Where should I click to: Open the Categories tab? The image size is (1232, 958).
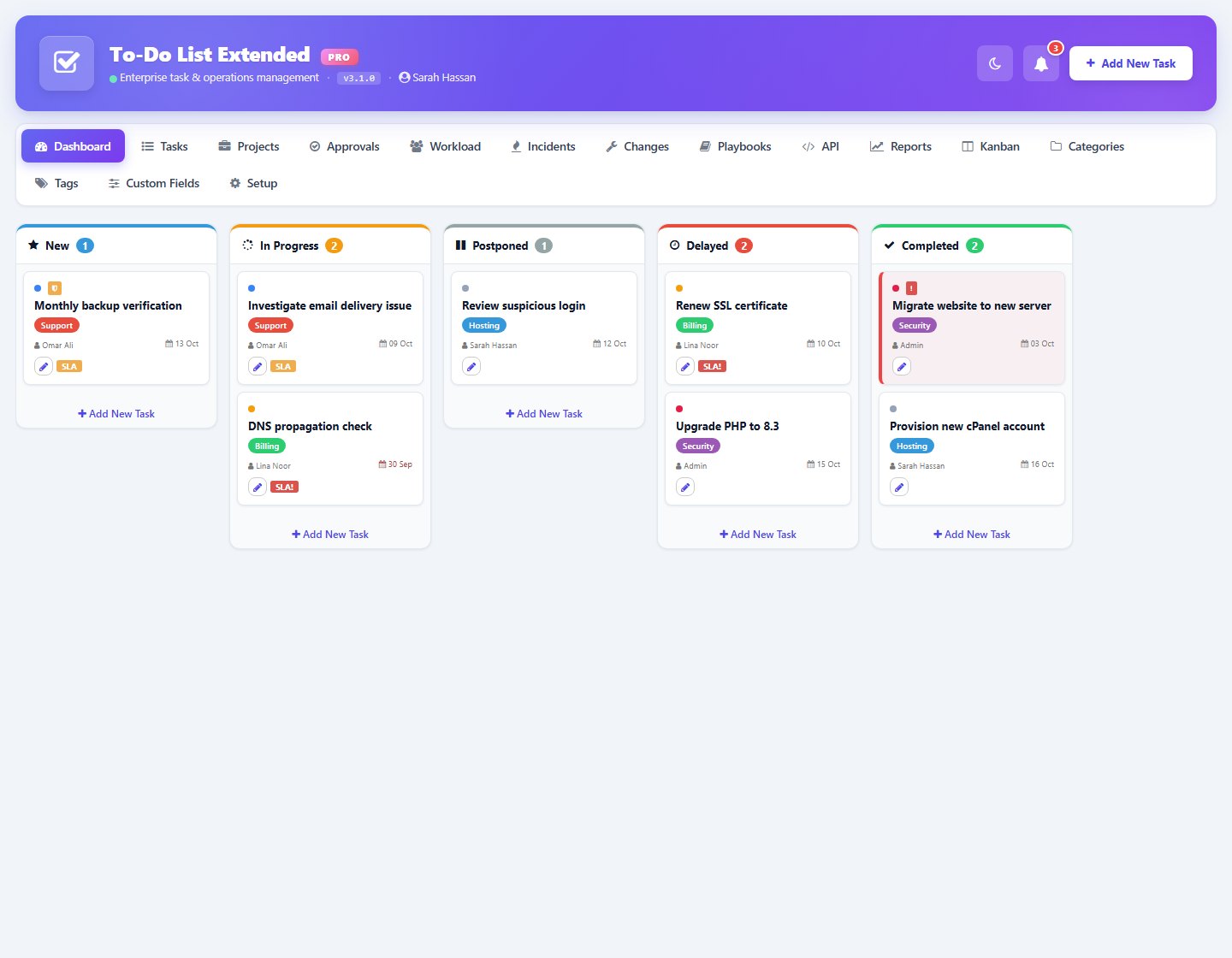point(1087,146)
